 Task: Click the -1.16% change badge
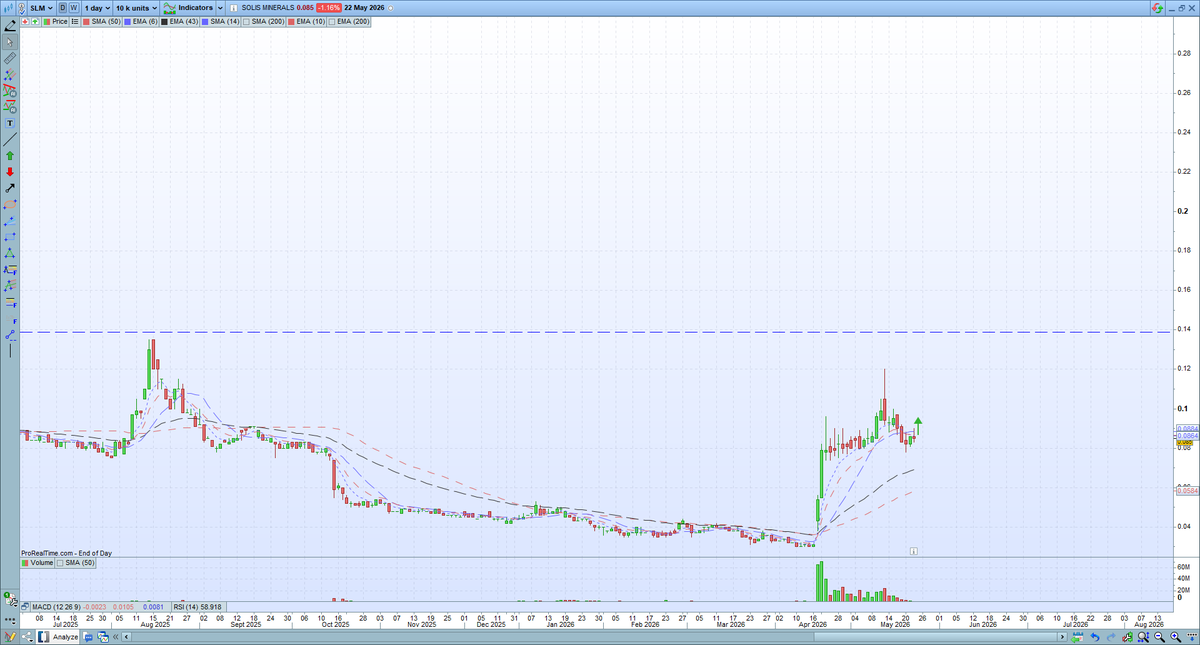point(329,8)
